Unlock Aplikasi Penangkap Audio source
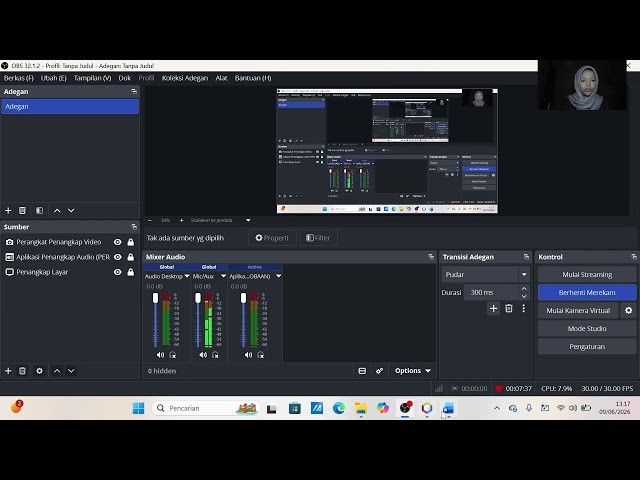Viewport: 640px width, 480px height. (x=131, y=257)
